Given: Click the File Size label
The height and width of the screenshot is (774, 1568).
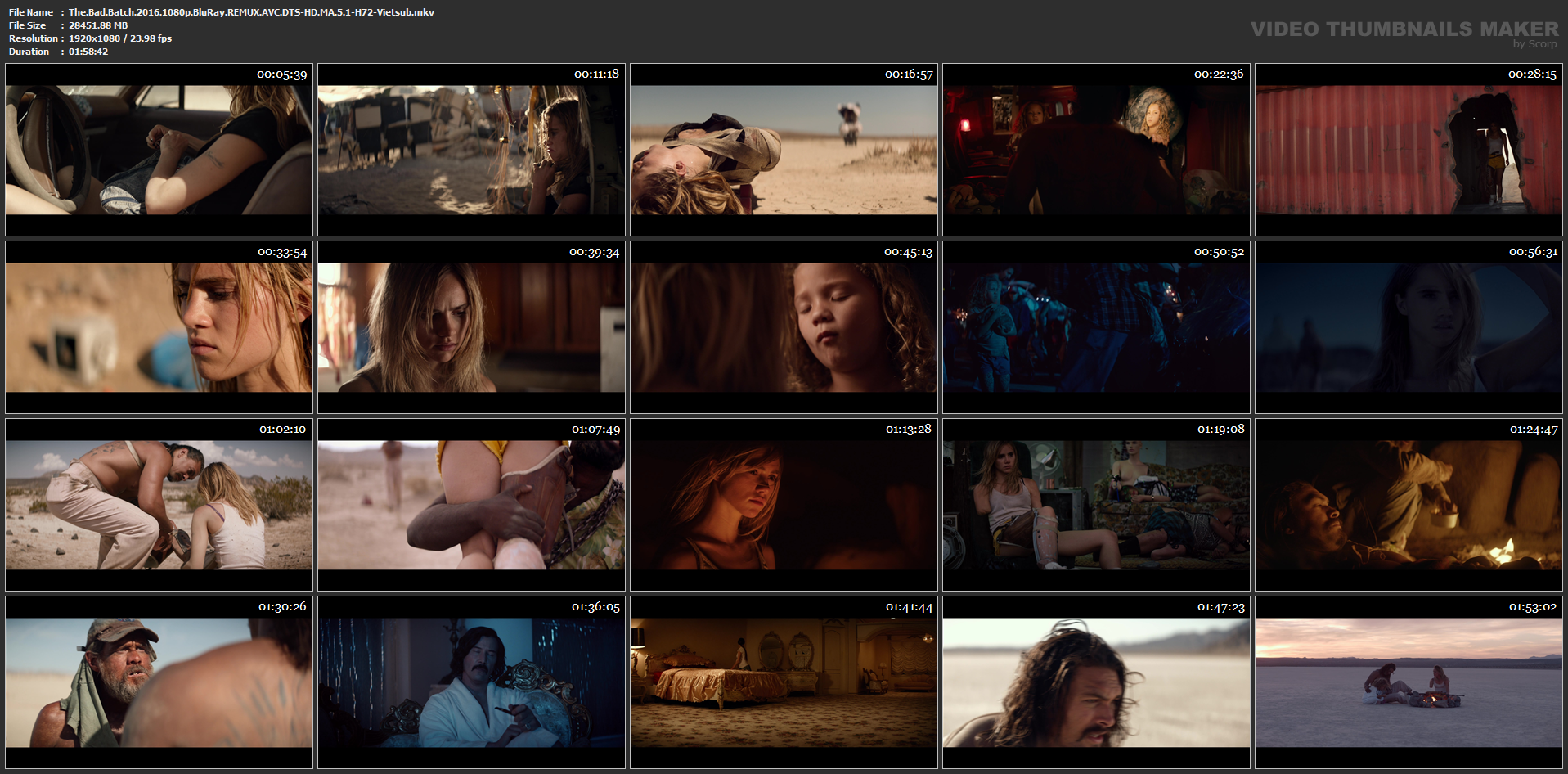Looking at the screenshot, I should pyautogui.click(x=27, y=25).
